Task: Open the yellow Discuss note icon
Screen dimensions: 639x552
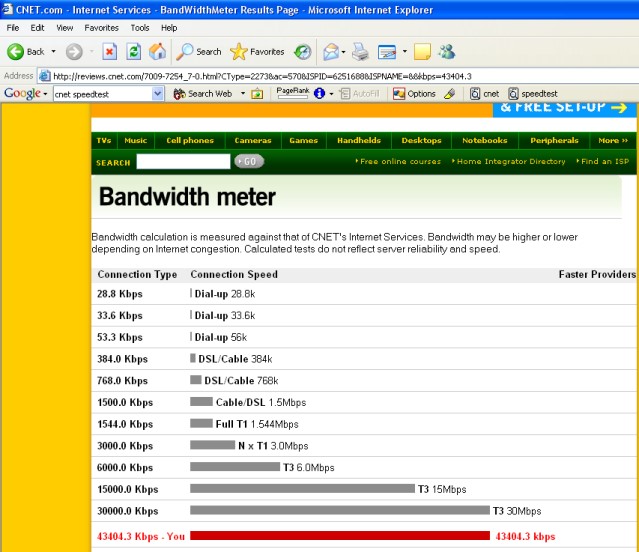Action: click(x=422, y=52)
